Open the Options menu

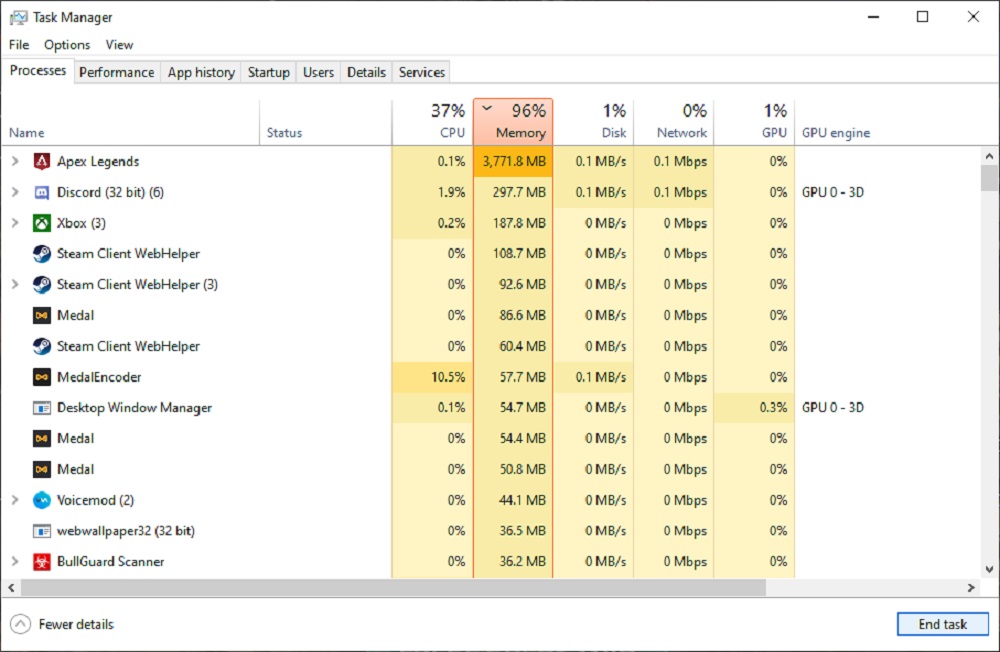pyautogui.click(x=67, y=45)
